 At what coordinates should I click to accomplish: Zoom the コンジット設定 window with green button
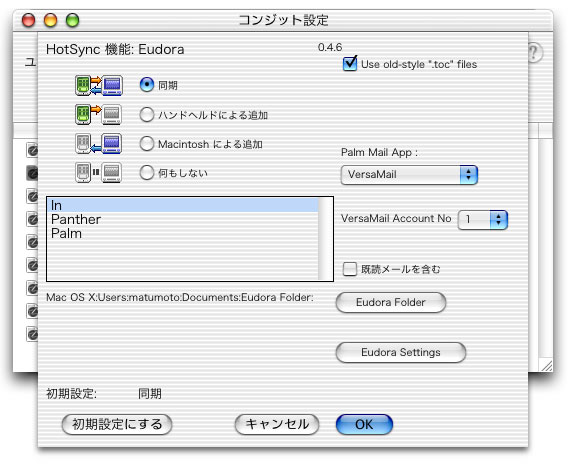click(x=72, y=20)
